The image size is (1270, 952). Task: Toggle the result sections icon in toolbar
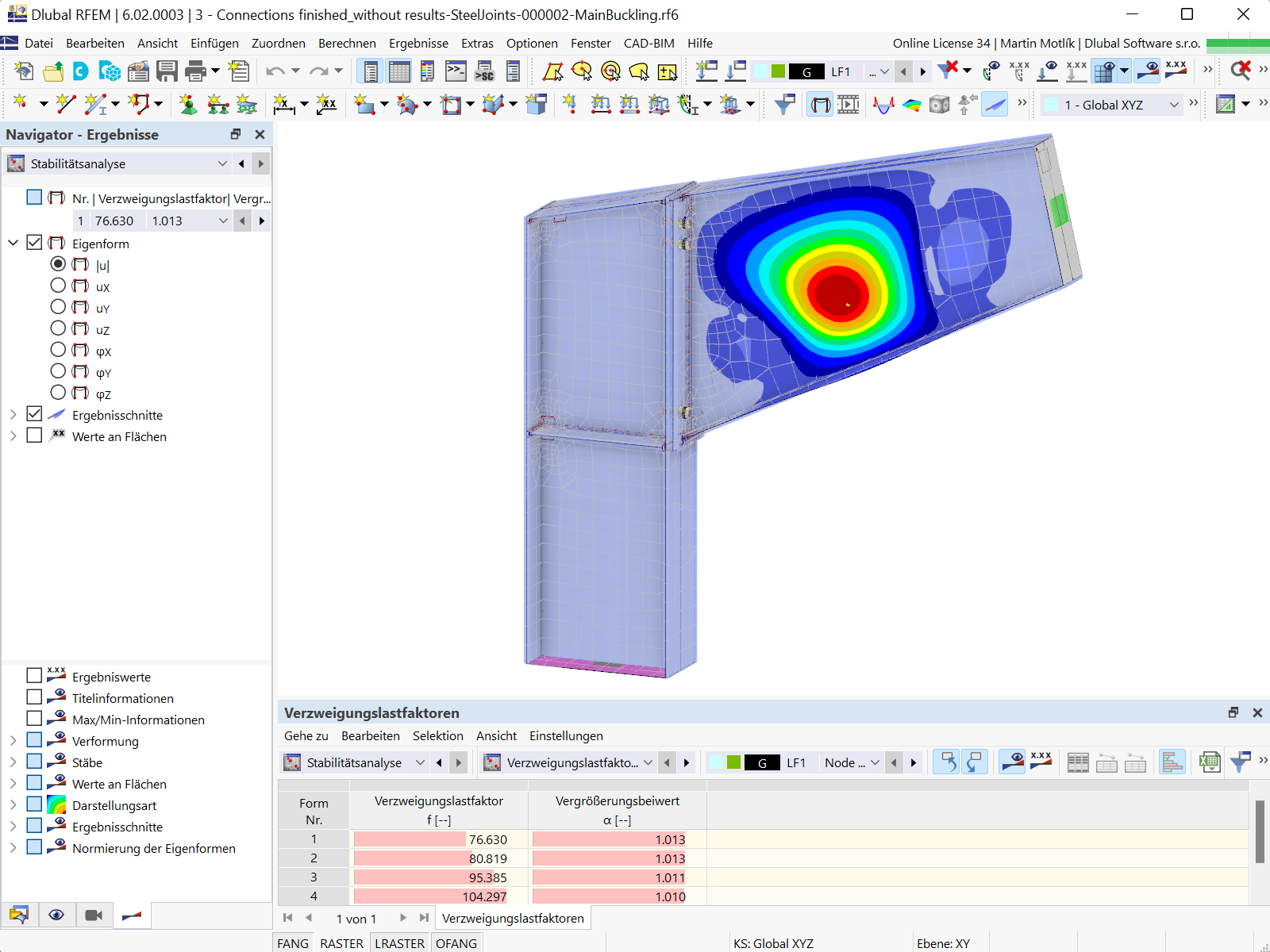coord(995,104)
